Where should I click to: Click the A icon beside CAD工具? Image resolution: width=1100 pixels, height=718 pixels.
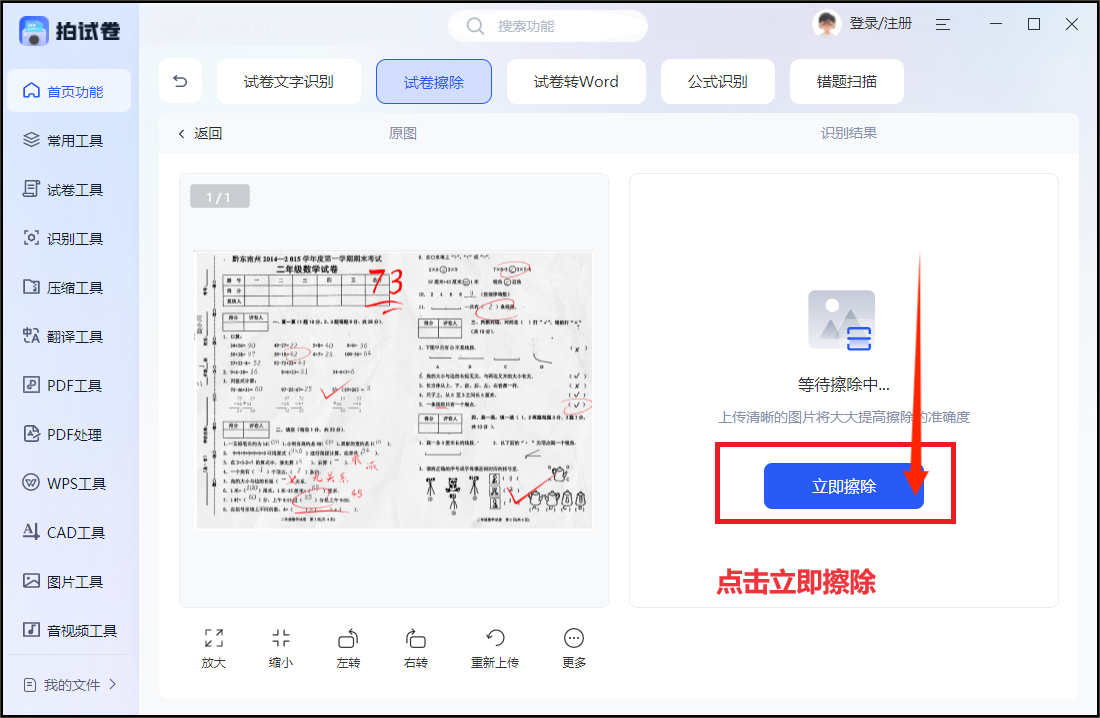31,531
